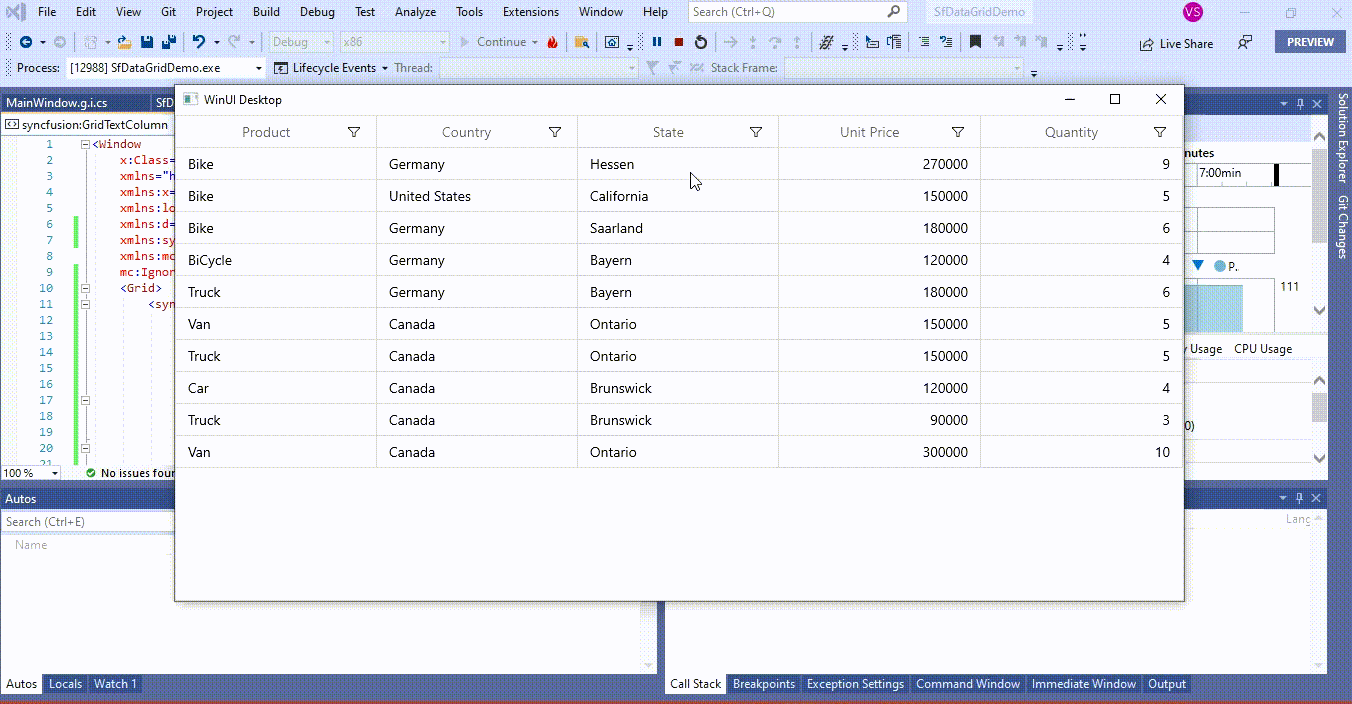Click the Hot Reload flame icon
Image resolution: width=1352 pixels, height=704 pixels.
tap(552, 42)
